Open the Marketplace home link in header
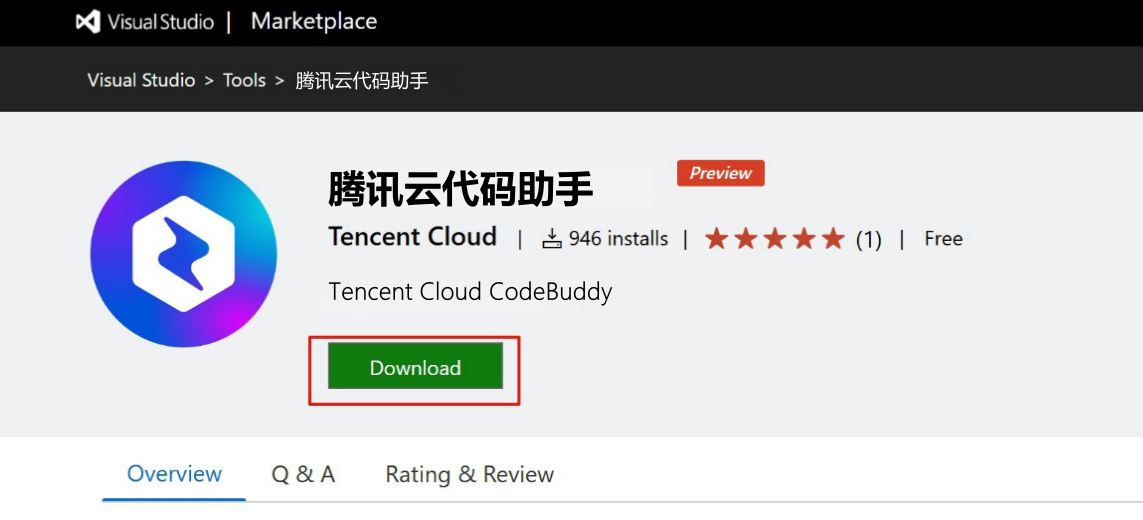Viewport: 1143px width, 520px height. [314, 22]
